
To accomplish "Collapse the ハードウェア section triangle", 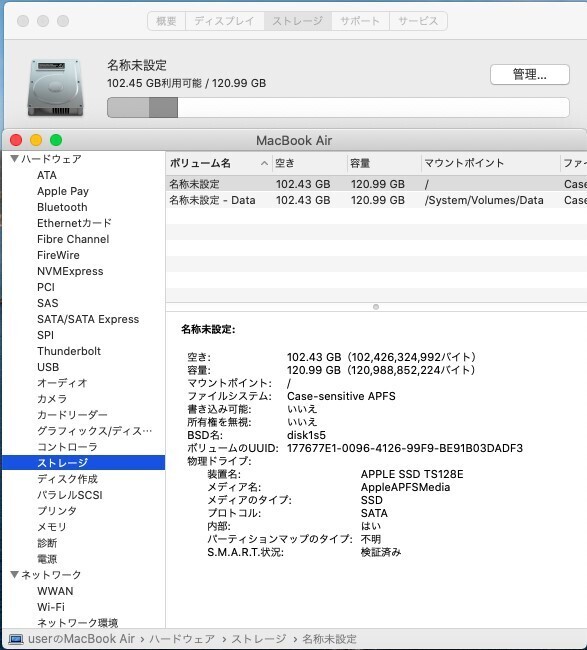I will pyautogui.click(x=15, y=159).
